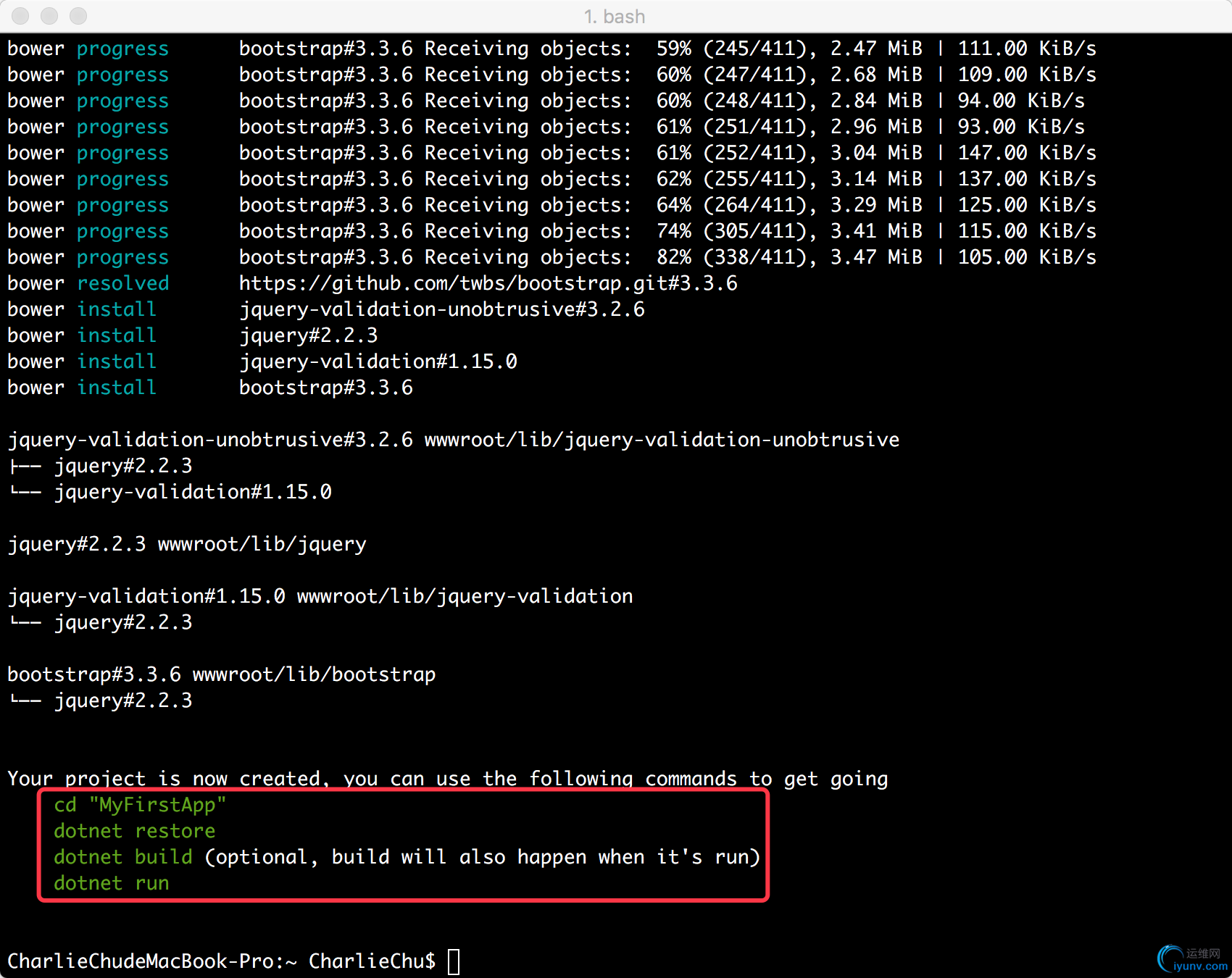1232x978 pixels.
Task: Click the green zoom window button
Action: [x=78, y=16]
